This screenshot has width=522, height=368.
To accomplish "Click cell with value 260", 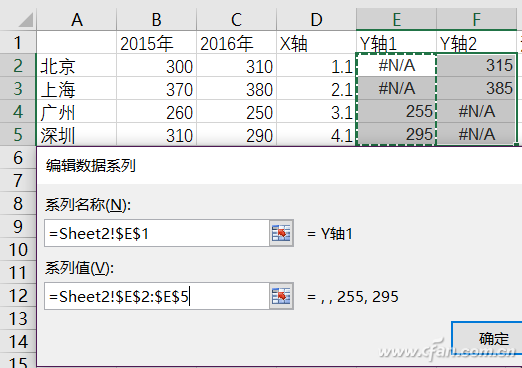I will pos(157,111).
